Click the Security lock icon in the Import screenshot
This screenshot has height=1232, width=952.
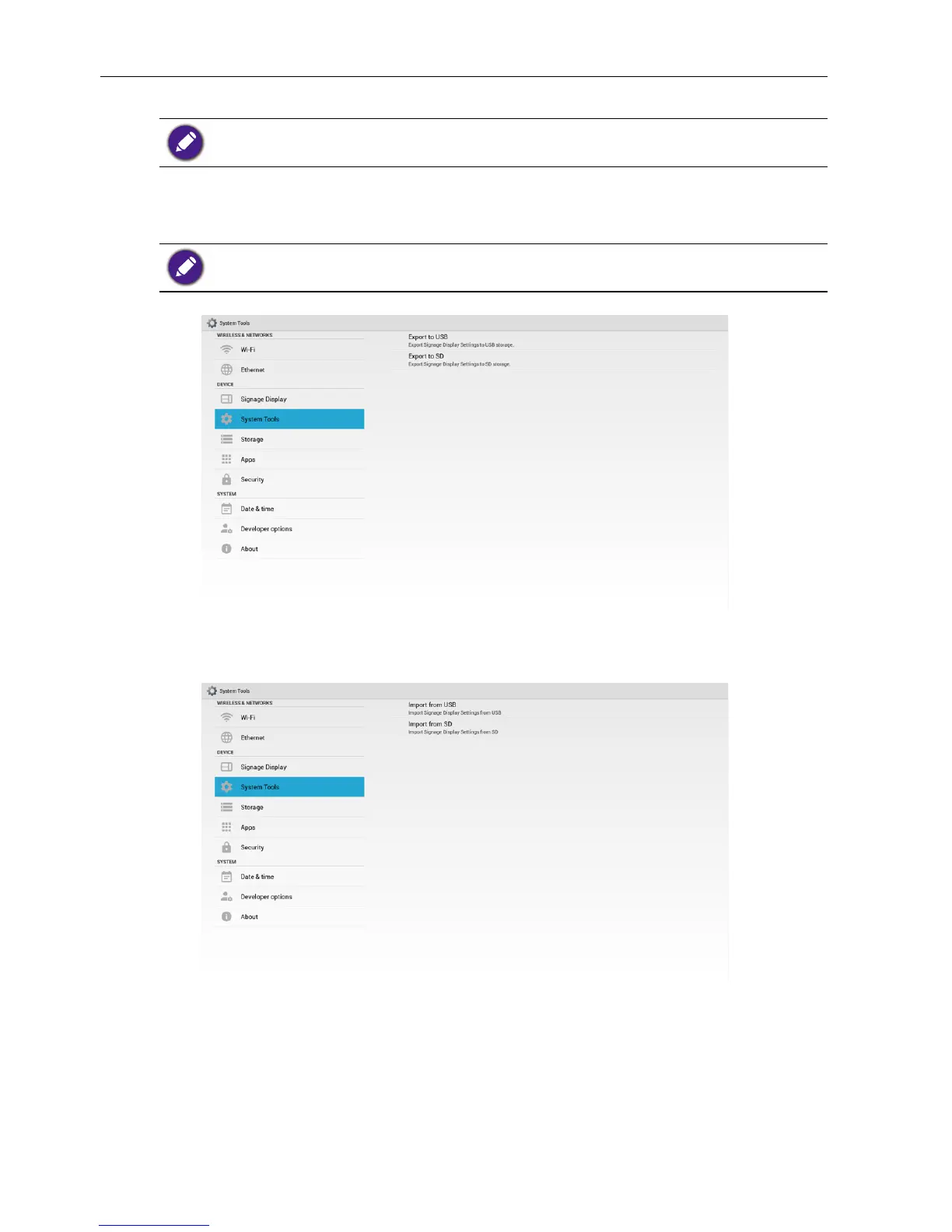pyautogui.click(x=226, y=848)
